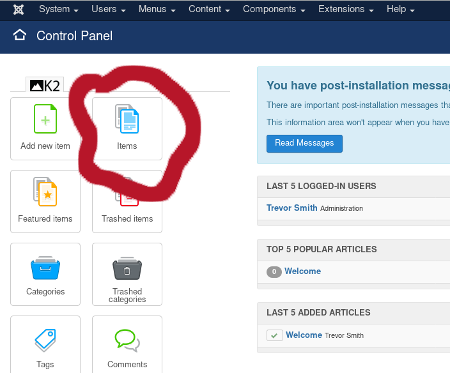Viewport: 450px width, 373px height.
Task: Expand the System dropdown arrow
Action: tap(76, 11)
